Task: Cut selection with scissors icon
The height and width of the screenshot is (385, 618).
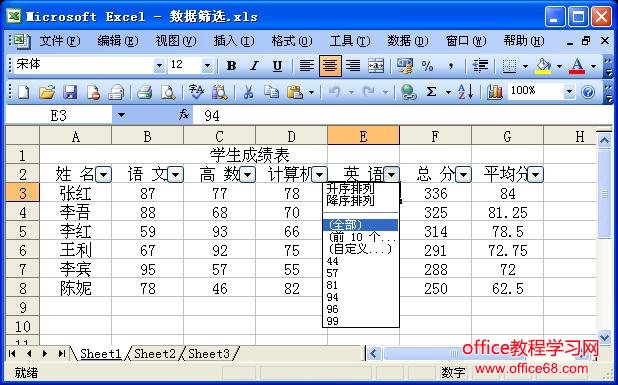Action: point(248,92)
